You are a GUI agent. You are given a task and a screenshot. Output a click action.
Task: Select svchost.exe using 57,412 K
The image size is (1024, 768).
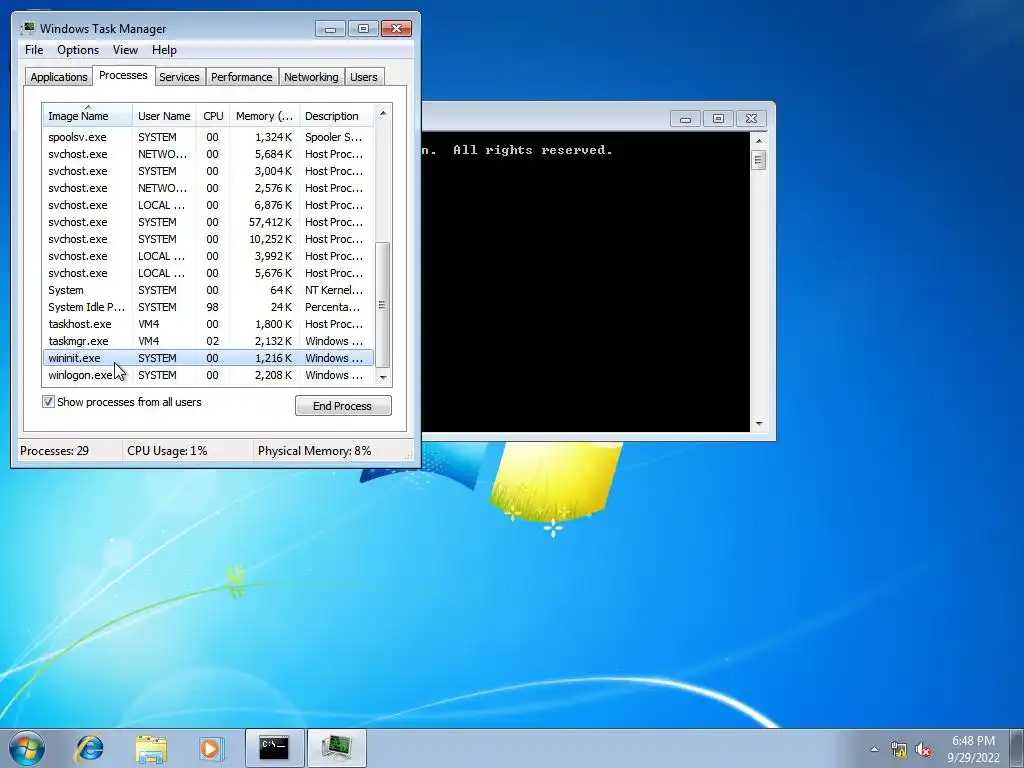(x=208, y=222)
